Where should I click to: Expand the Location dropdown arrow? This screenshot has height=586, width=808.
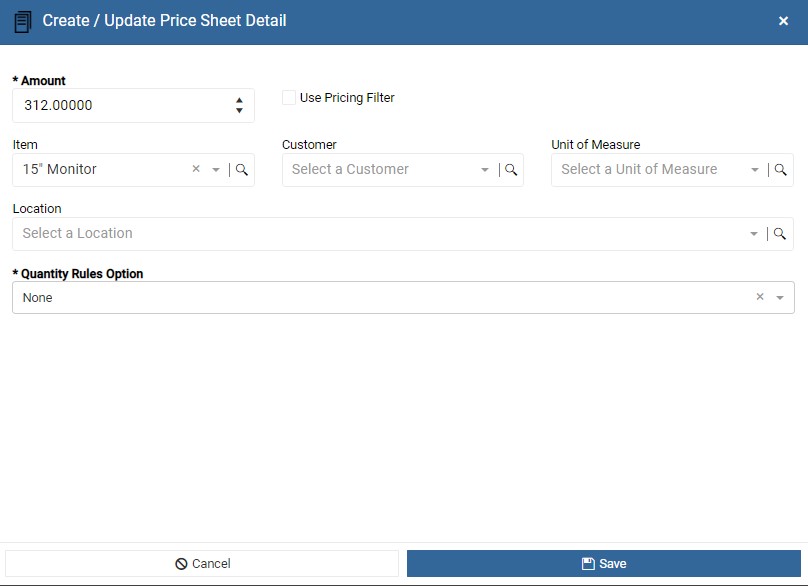(754, 234)
